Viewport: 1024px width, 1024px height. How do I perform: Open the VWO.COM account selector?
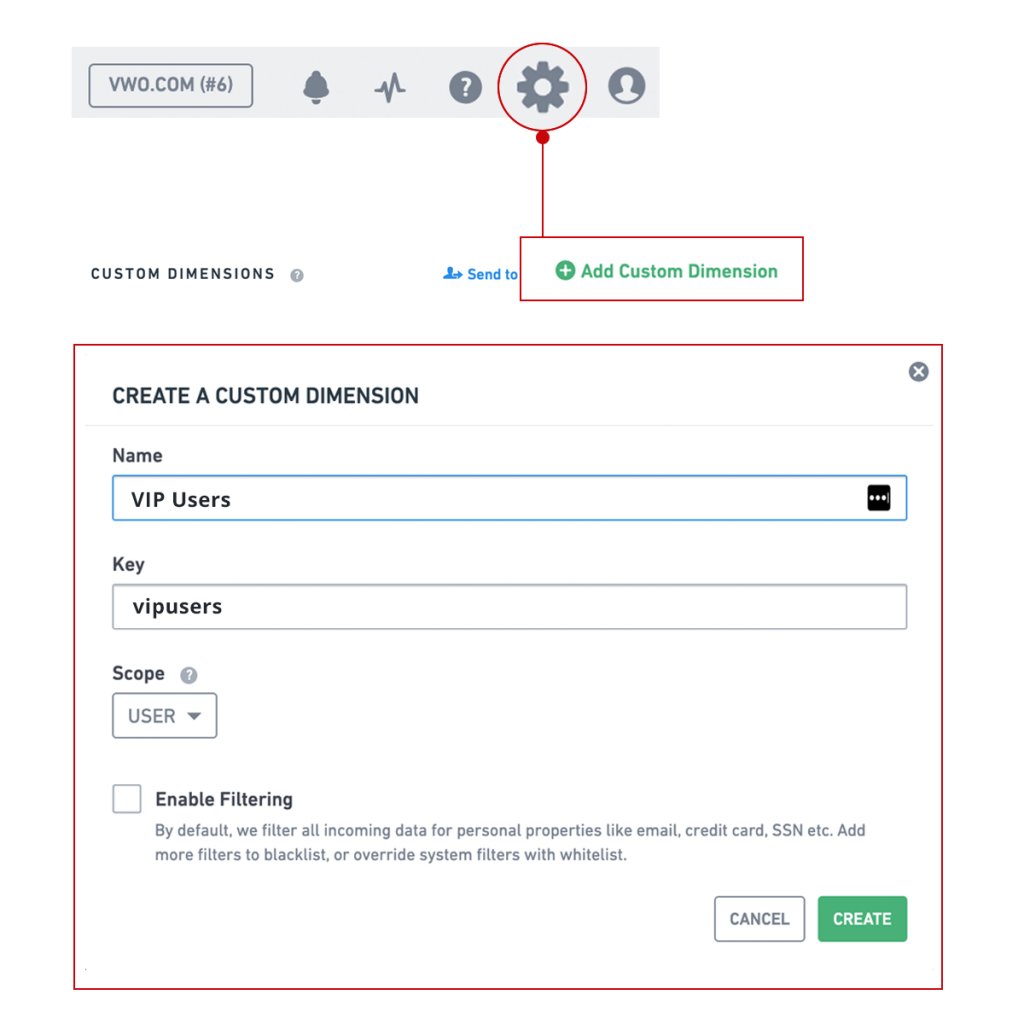[170, 86]
